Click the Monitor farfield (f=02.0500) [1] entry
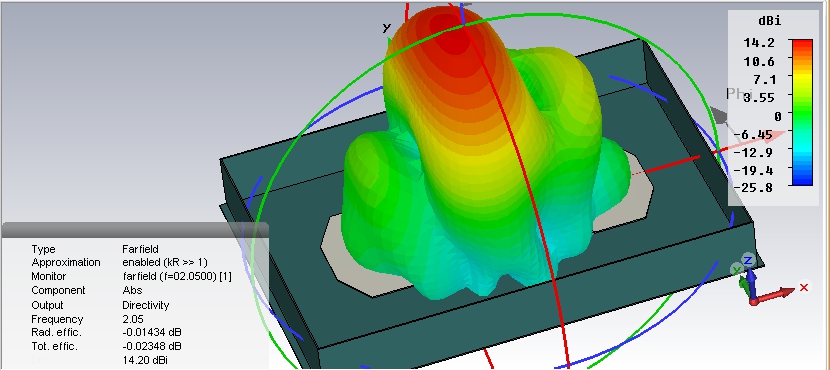 [x=131, y=276]
